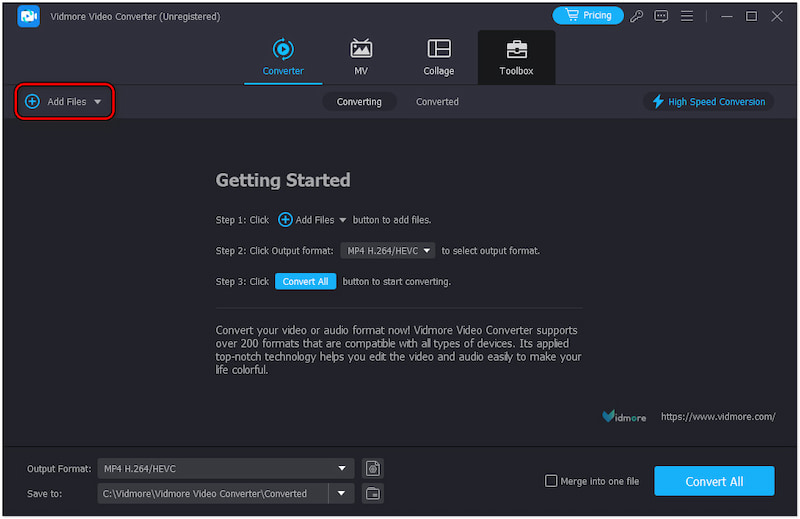800x519 pixels.
Task: Expand the Save to path dropdown arrow
Action: tap(343, 493)
